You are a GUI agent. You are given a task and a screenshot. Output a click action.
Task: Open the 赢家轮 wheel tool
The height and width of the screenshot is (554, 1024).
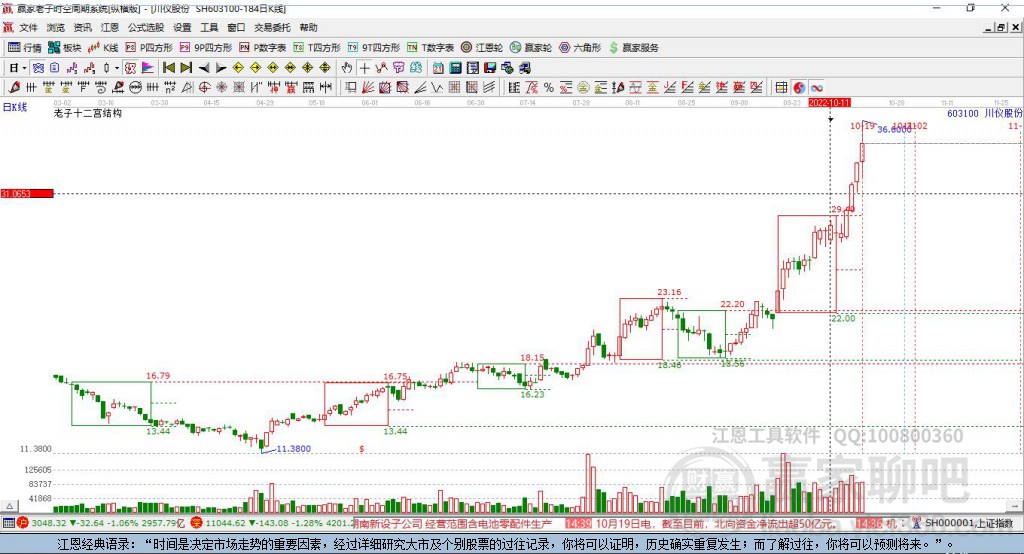point(531,48)
